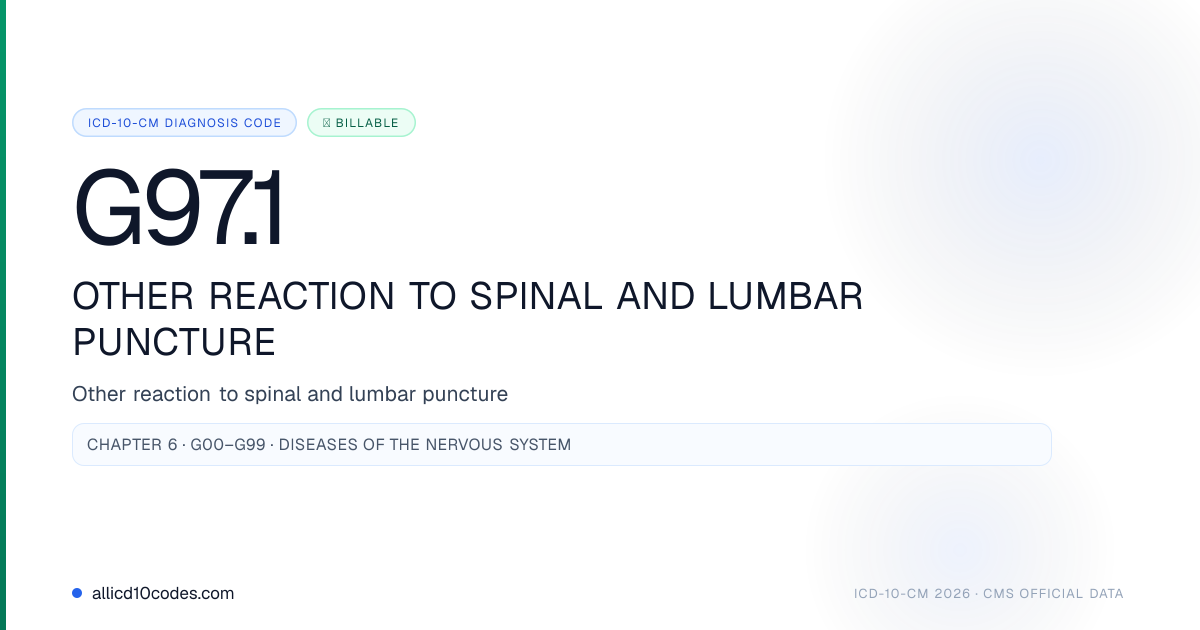Click the ICD-10-CM Diagnosis Code badge

tap(184, 123)
